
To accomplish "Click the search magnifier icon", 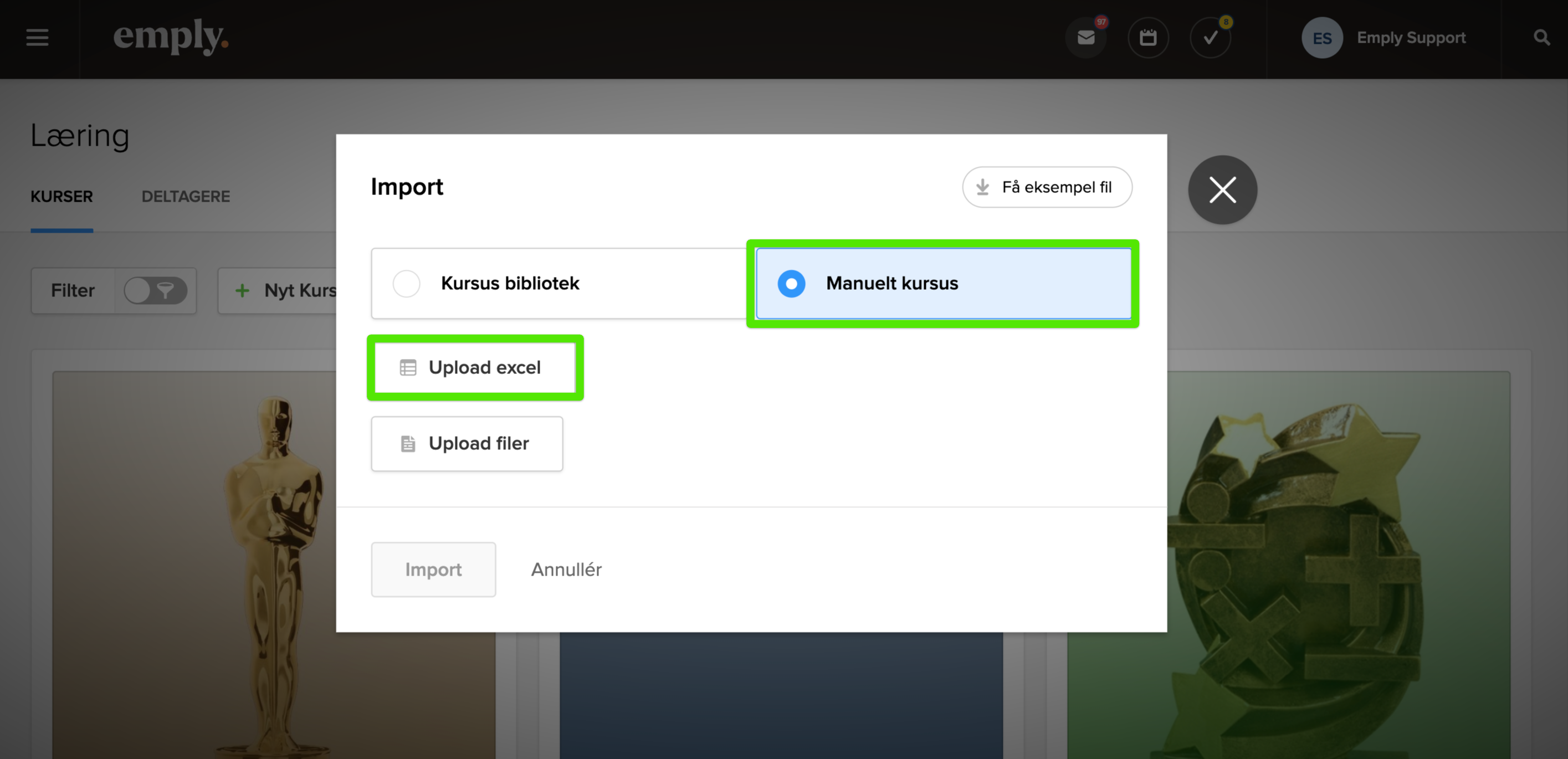I will 1541,38.
